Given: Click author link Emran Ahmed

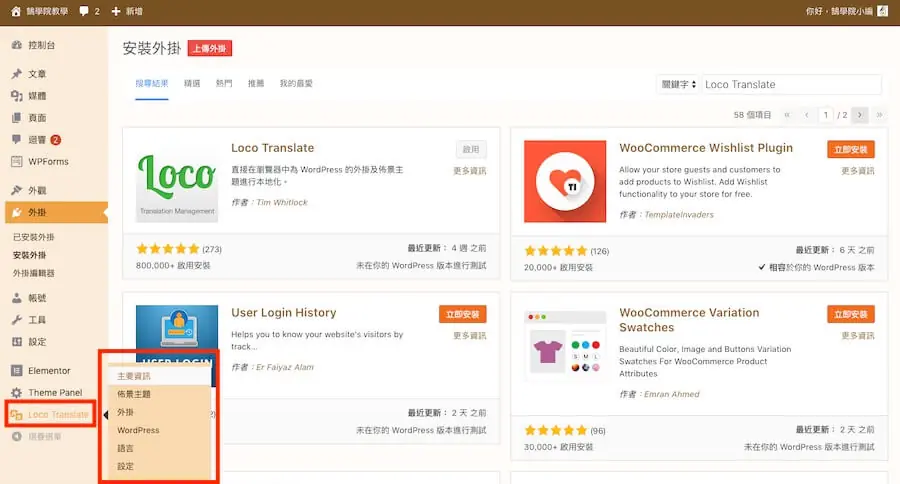Looking at the screenshot, I should point(672,394).
